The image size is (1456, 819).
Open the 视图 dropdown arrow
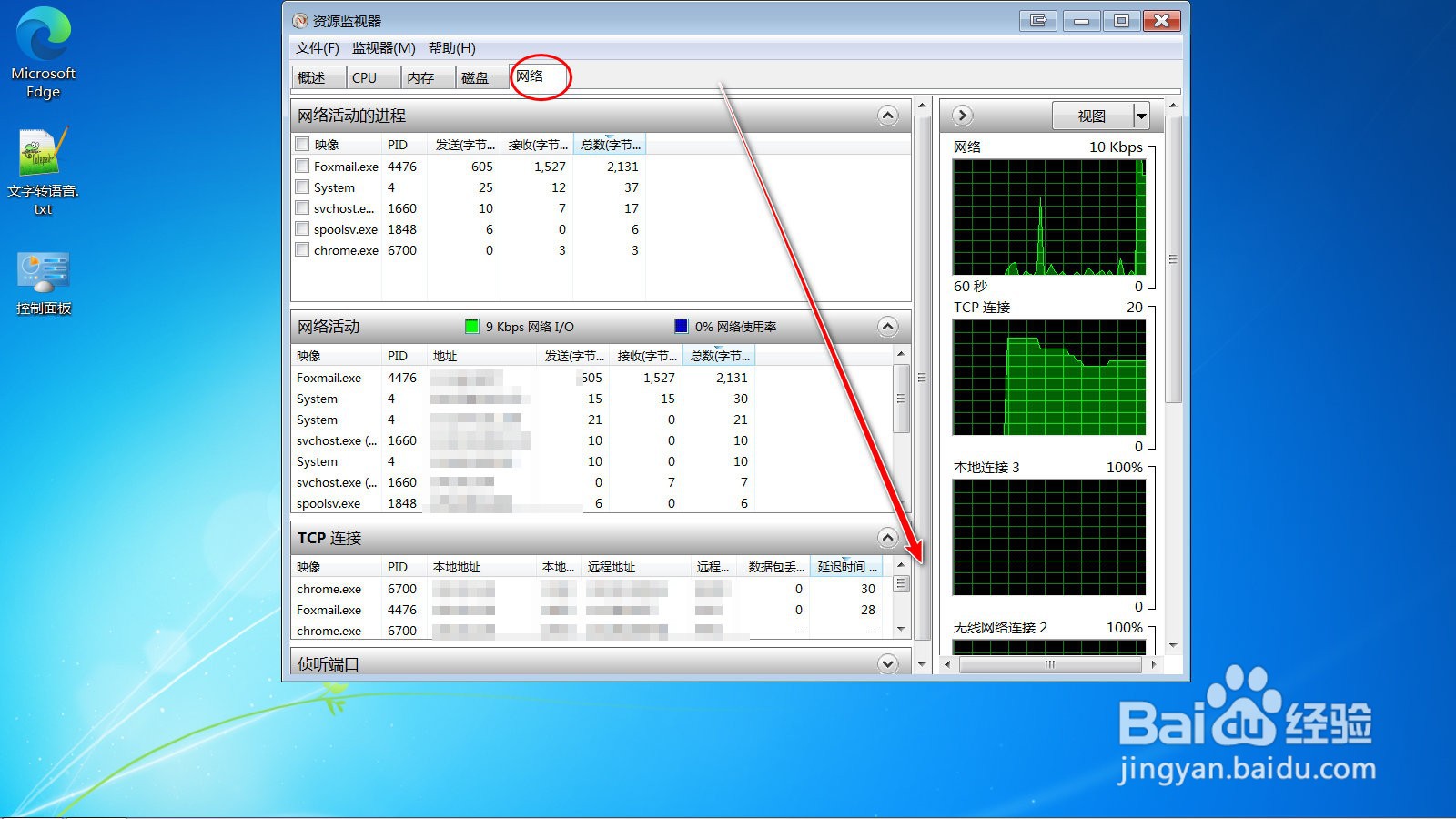[1141, 116]
